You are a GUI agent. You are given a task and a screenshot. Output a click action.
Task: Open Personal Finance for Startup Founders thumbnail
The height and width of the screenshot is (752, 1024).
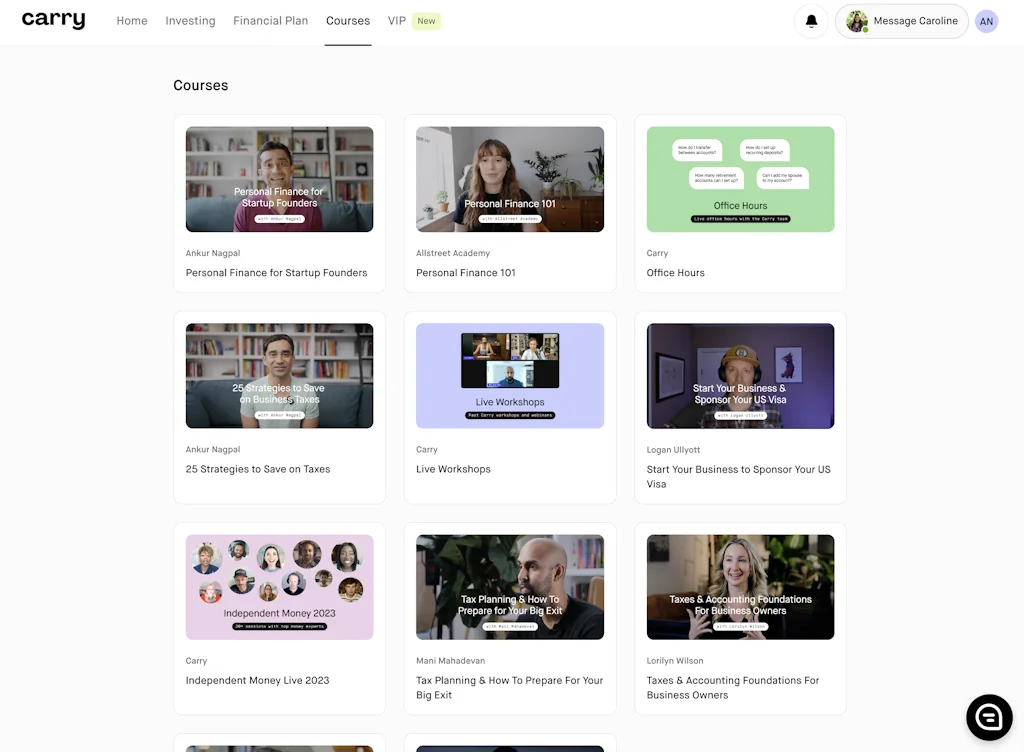point(279,179)
